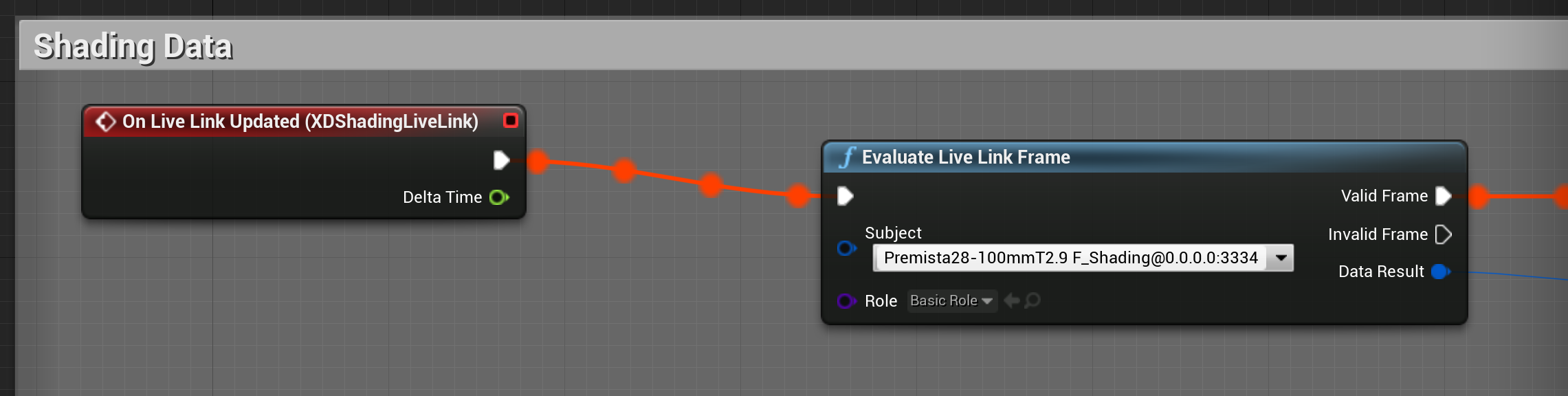The width and height of the screenshot is (1568, 396).
Task: Click the blue Subject input pin
Action: click(x=846, y=248)
